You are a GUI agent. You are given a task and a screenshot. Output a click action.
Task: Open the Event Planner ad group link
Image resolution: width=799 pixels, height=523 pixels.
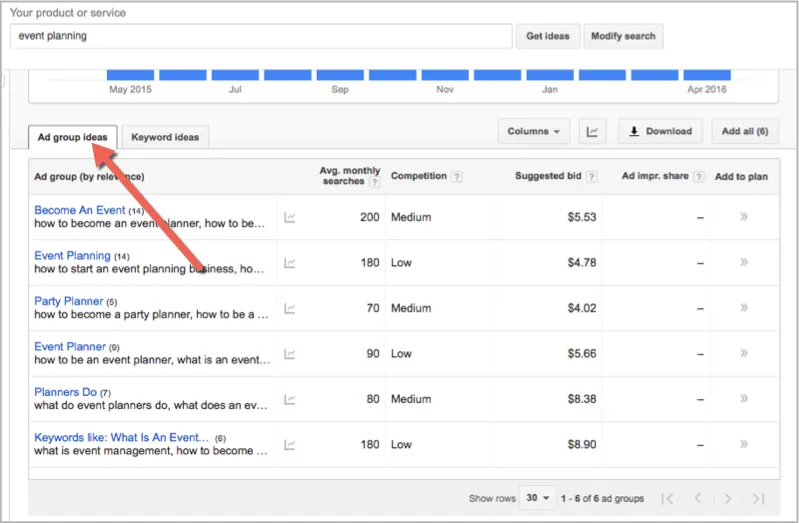(70, 346)
